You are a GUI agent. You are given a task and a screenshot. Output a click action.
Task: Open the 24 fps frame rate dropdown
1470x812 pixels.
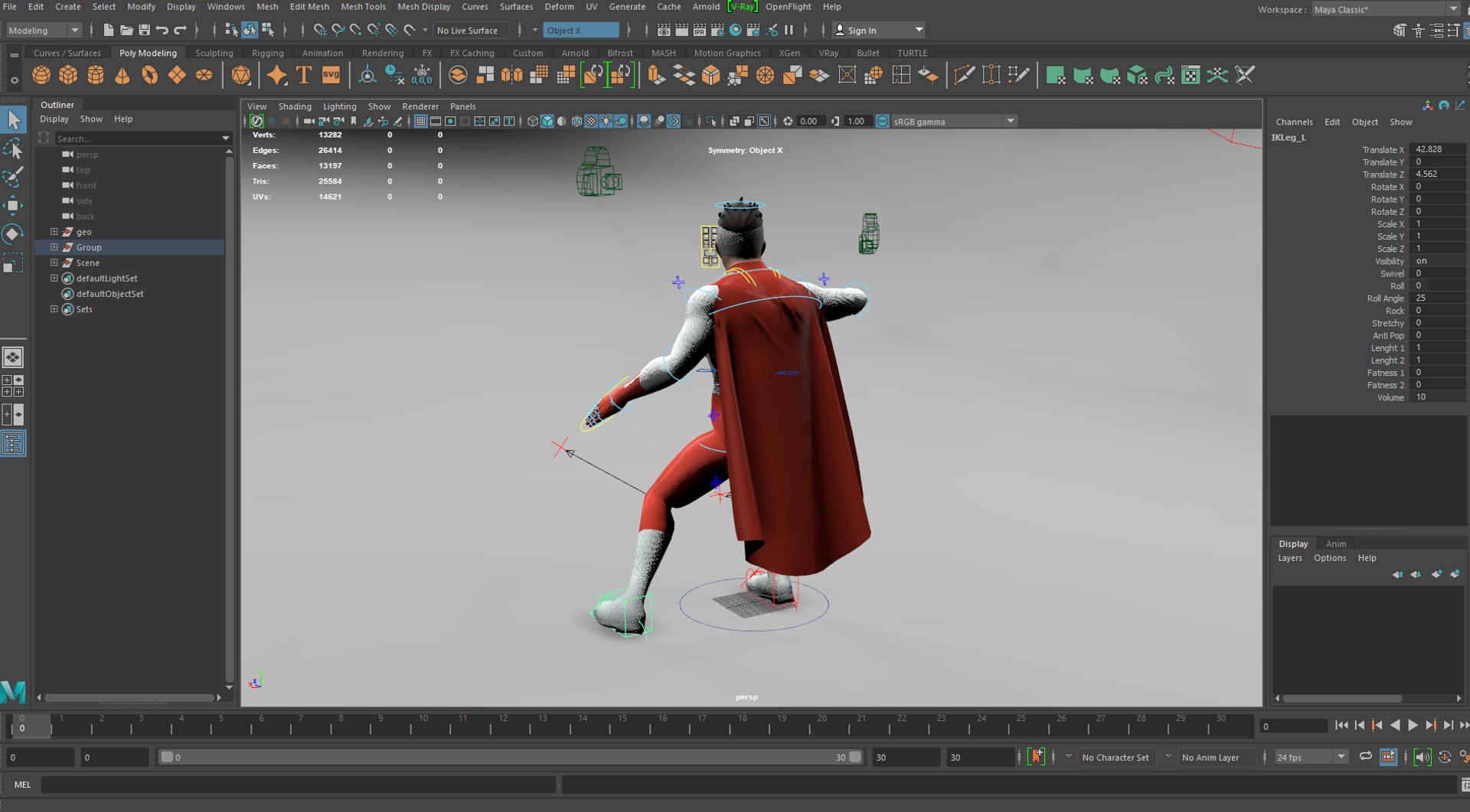click(x=1312, y=757)
